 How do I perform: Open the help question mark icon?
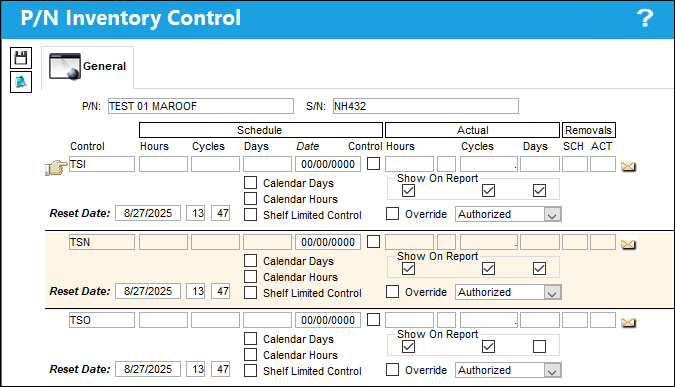click(x=645, y=18)
